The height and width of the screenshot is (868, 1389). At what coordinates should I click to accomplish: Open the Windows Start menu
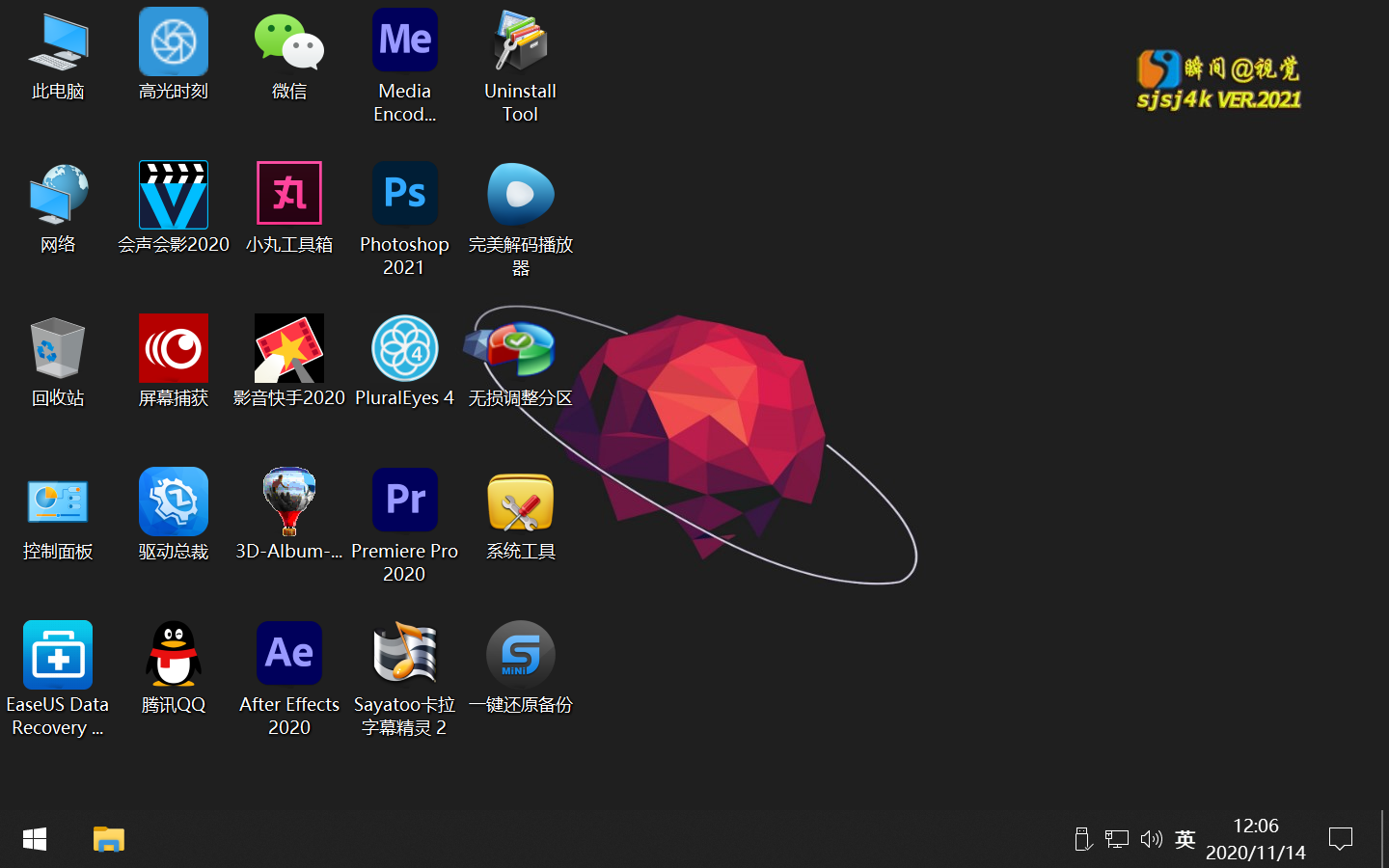35,839
